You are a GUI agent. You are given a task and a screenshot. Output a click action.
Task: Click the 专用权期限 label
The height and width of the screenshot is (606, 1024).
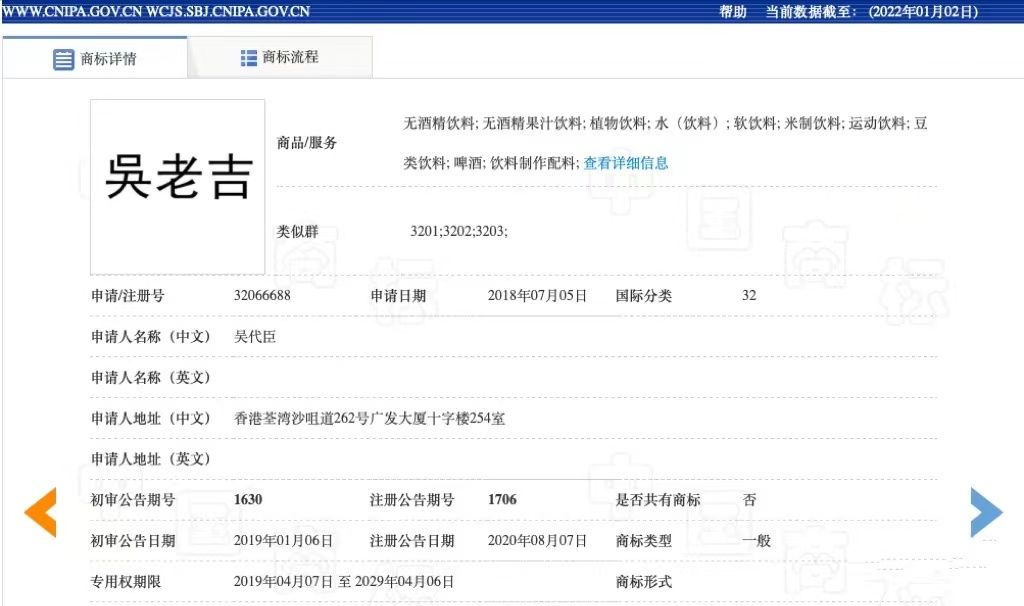tap(125, 581)
